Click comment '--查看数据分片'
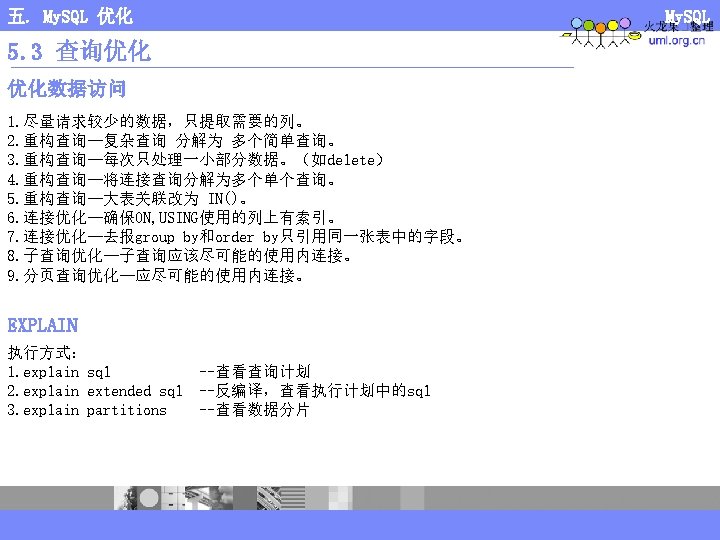This screenshot has width=720, height=540. [x=255, y=410]
